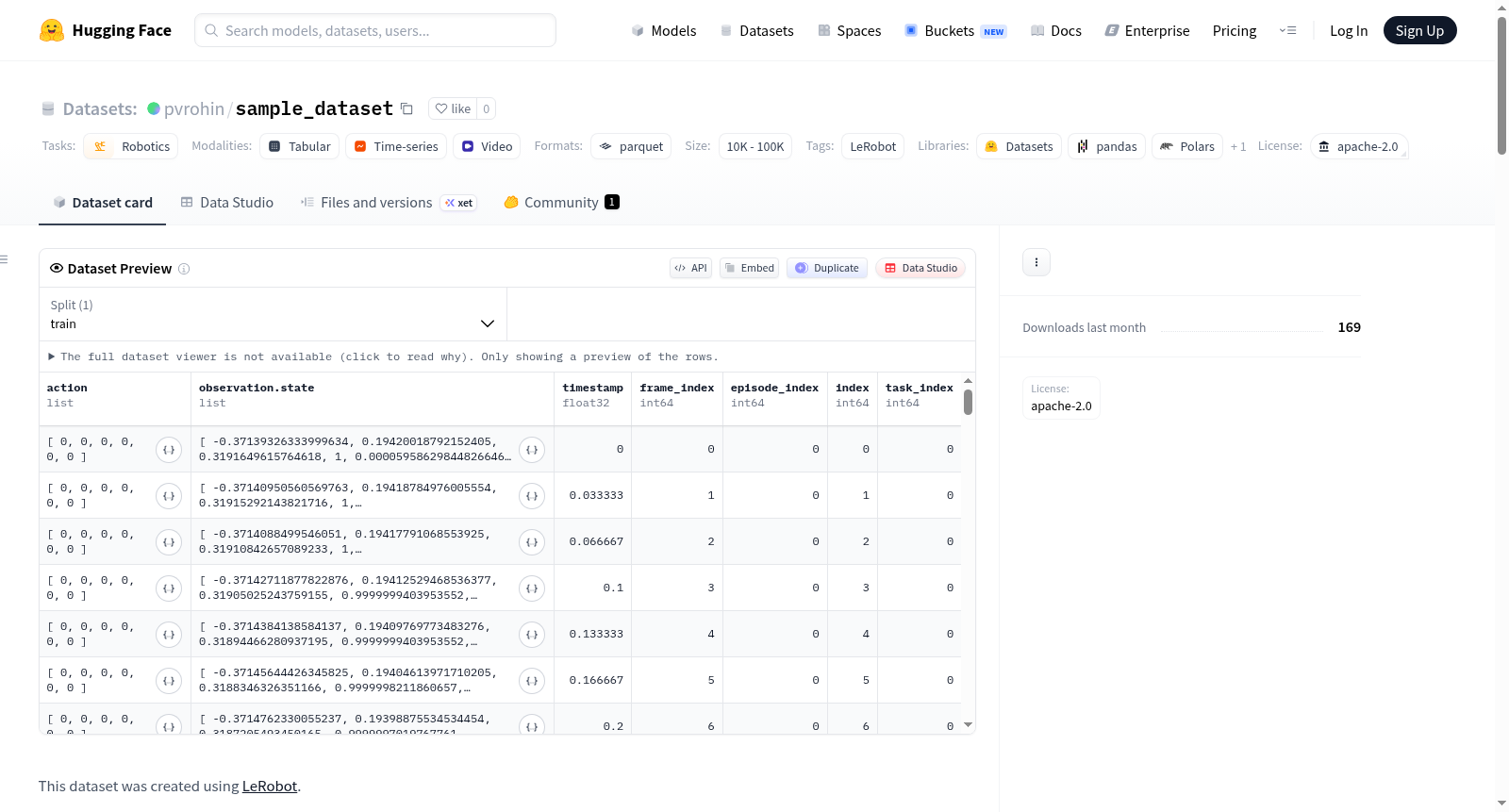Expand observation.state JSON in timestamp 0.066667 row
The width and height of the screenshot is (1509, 812).
pyautogui.click(x=532, y=542)
